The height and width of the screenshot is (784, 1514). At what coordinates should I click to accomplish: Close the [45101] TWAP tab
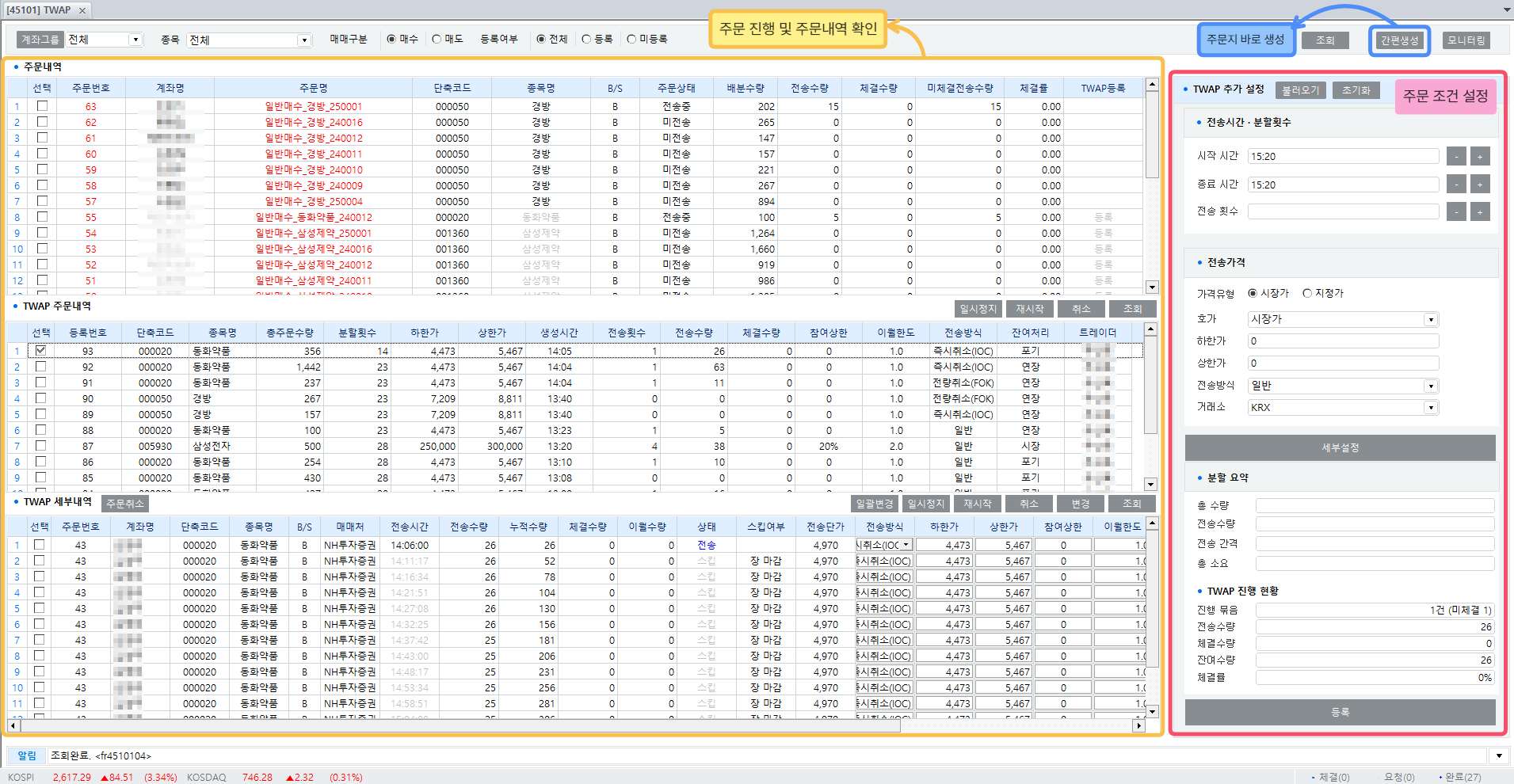pyautogui.click(x=82, y=10)
